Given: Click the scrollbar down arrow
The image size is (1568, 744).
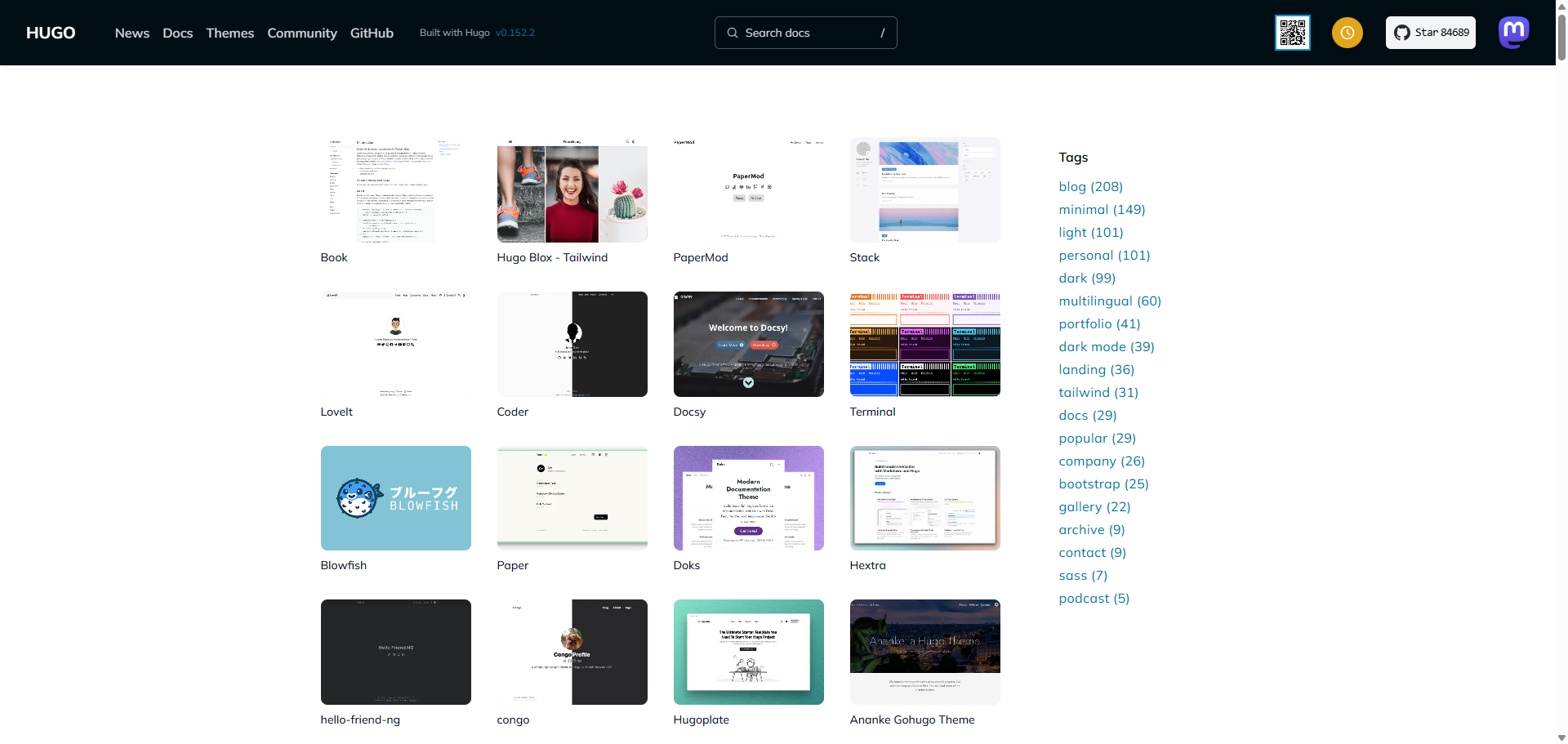Looking at the screenshot, I should (x=1561, y=737).
